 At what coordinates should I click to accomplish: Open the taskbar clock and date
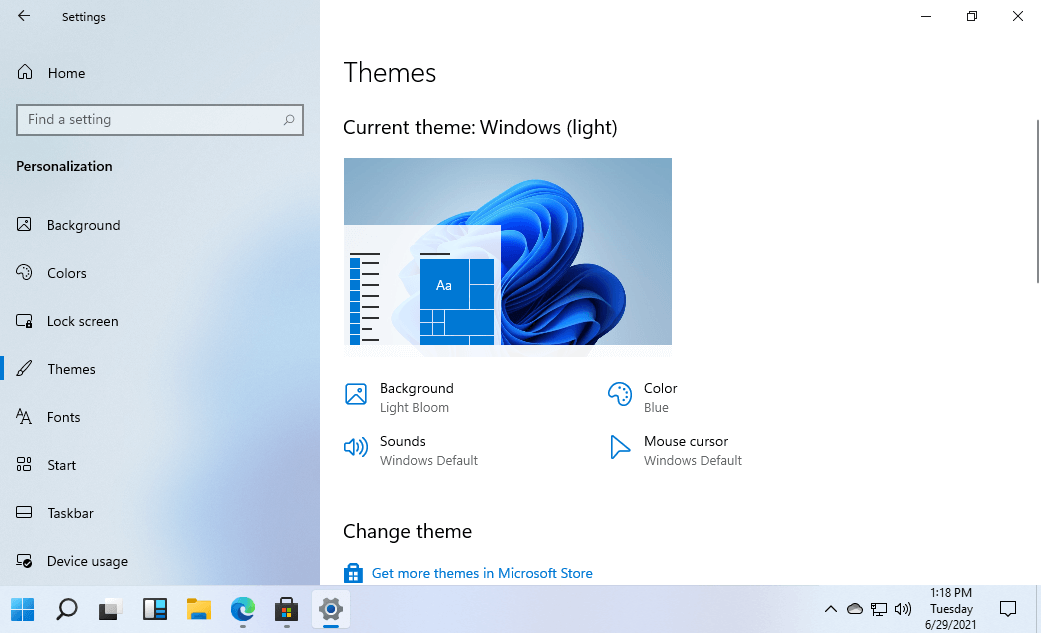(951, 609)
